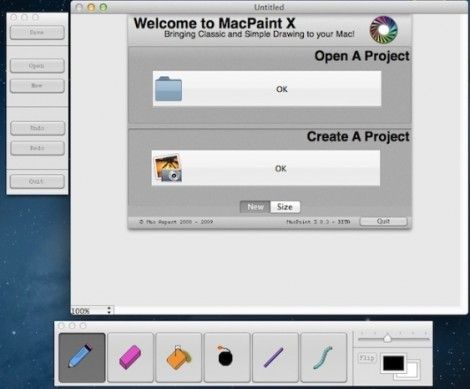Screen dimensions: 470x389
Task: Select the teal Curve tool
Action: coord(324,357)
